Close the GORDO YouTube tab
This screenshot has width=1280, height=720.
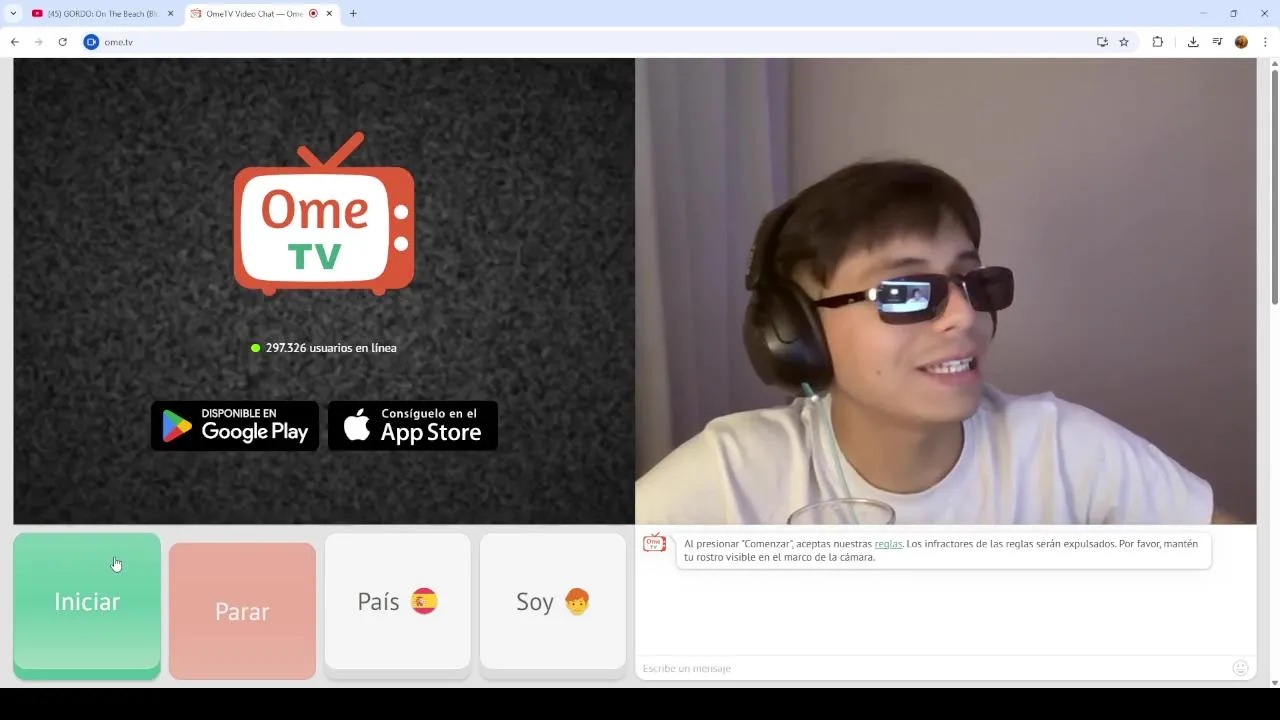[170, 14]
